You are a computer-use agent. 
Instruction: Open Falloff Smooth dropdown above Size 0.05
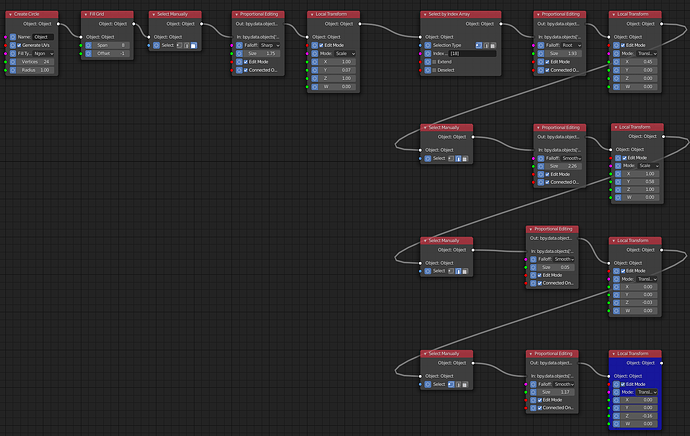564,260
